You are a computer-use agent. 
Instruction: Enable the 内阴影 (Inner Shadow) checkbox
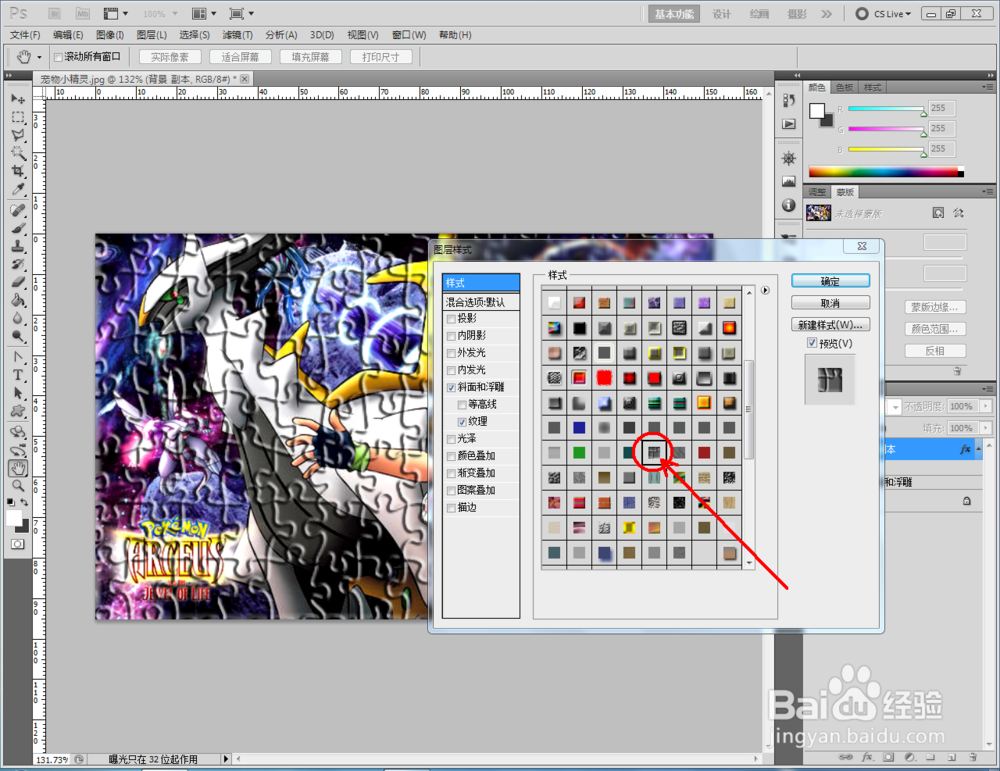(x=452, y=336)
